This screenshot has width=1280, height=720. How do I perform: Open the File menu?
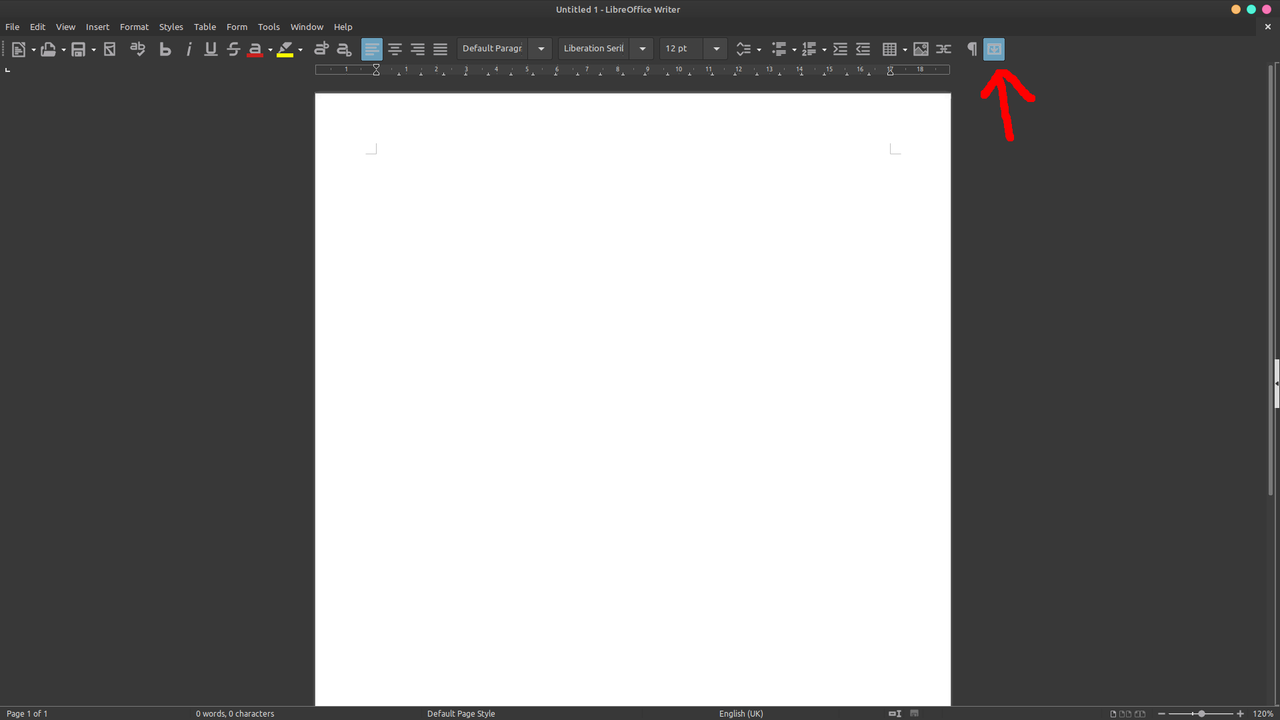pos(12,27)
